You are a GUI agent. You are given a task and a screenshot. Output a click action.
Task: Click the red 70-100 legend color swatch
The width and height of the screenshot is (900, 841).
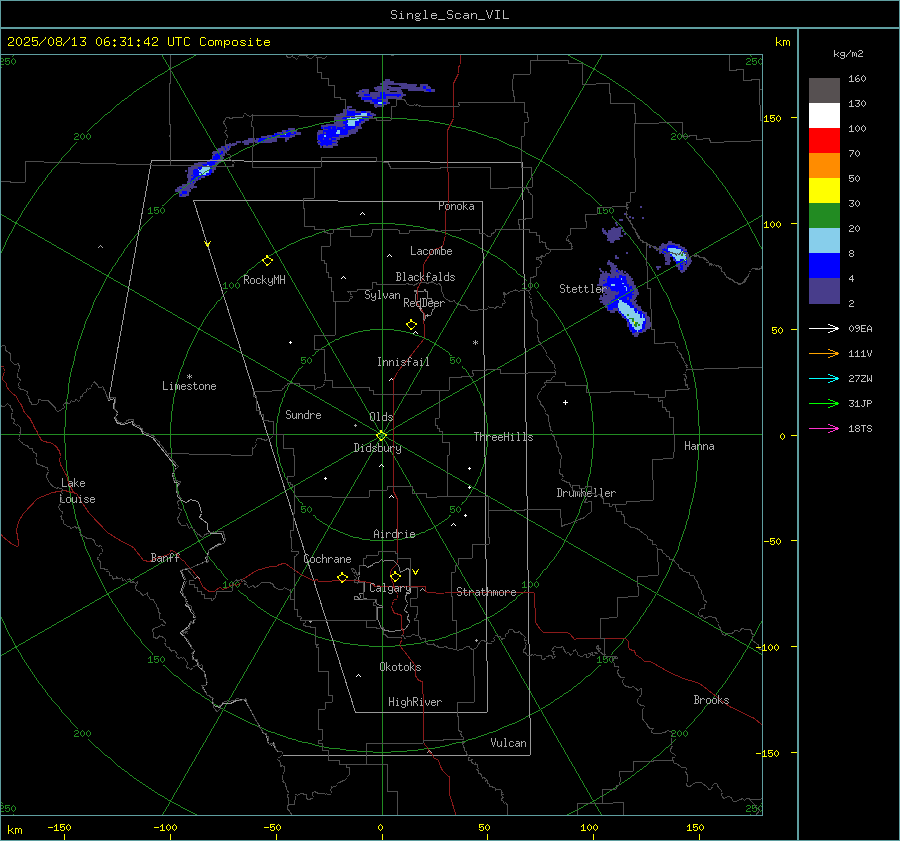(824, 141)
